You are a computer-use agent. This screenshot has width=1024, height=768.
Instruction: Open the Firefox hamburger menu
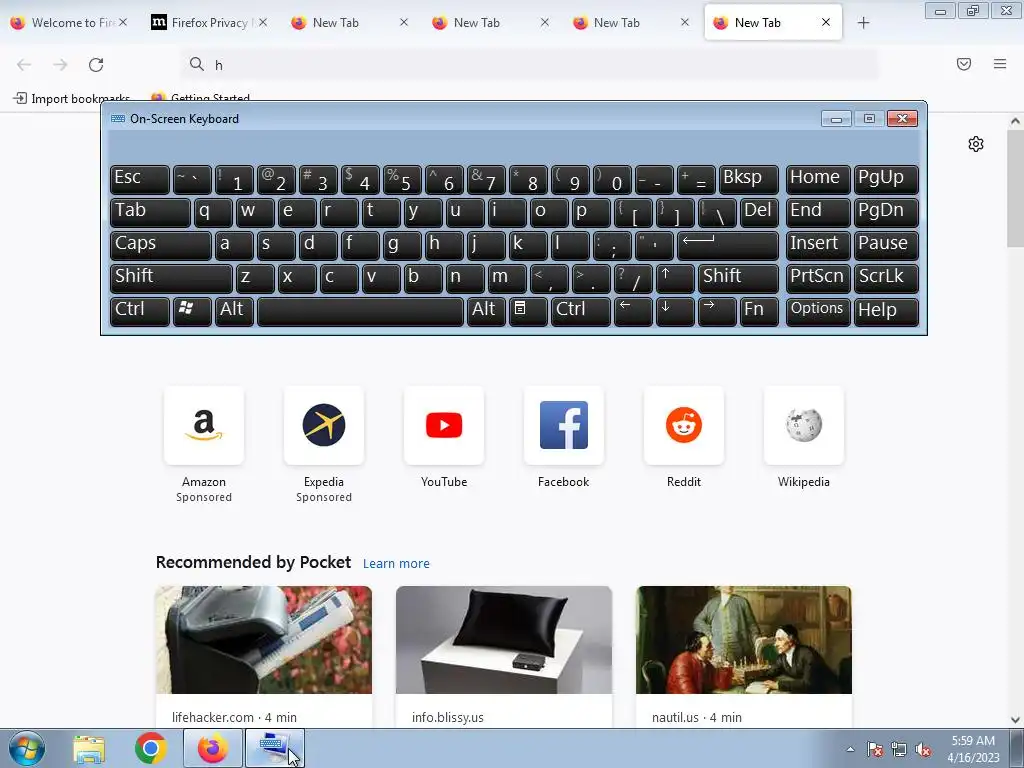1000,64
